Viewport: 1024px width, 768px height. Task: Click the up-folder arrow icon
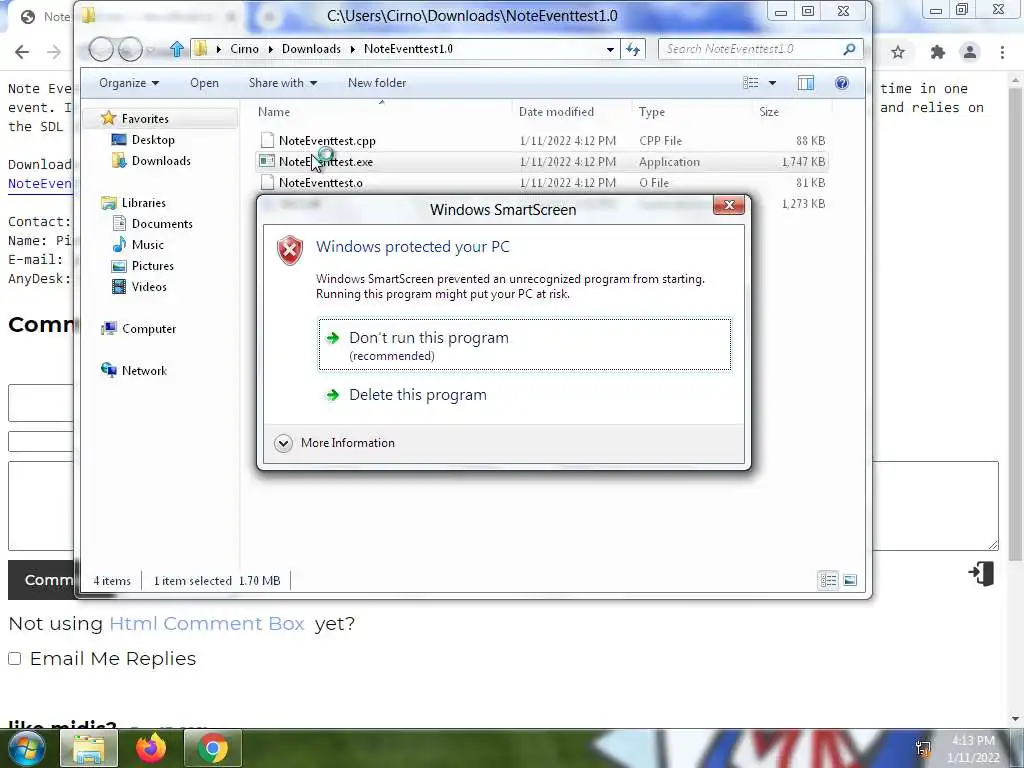176,49
